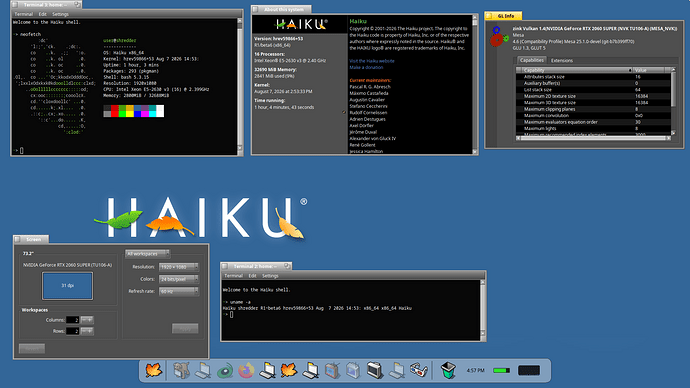690x388 pixels.
Task: Open the 3D glasses app in dock
Action: click(x=418, y=370)
